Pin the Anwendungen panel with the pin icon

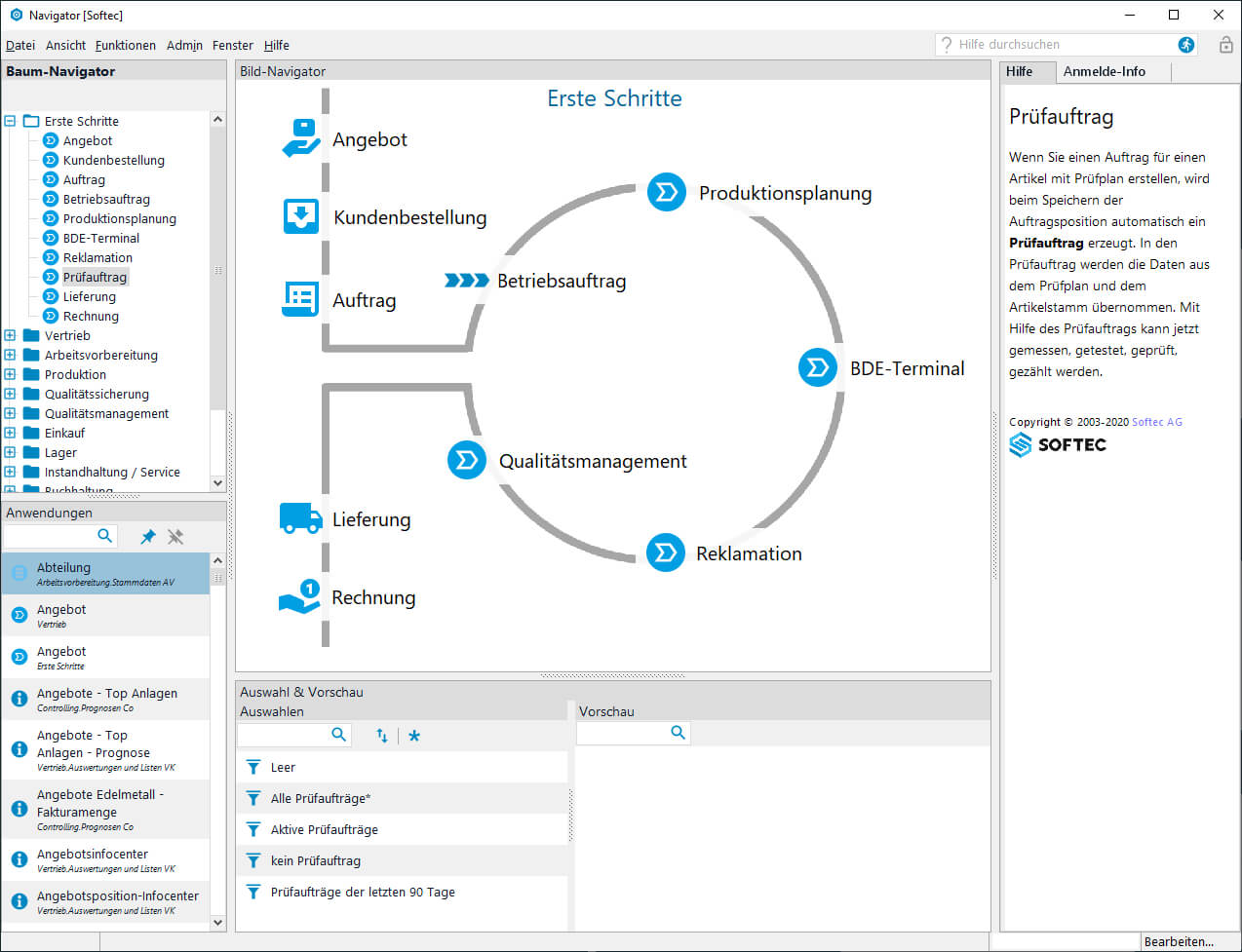[x=147, y=536]
